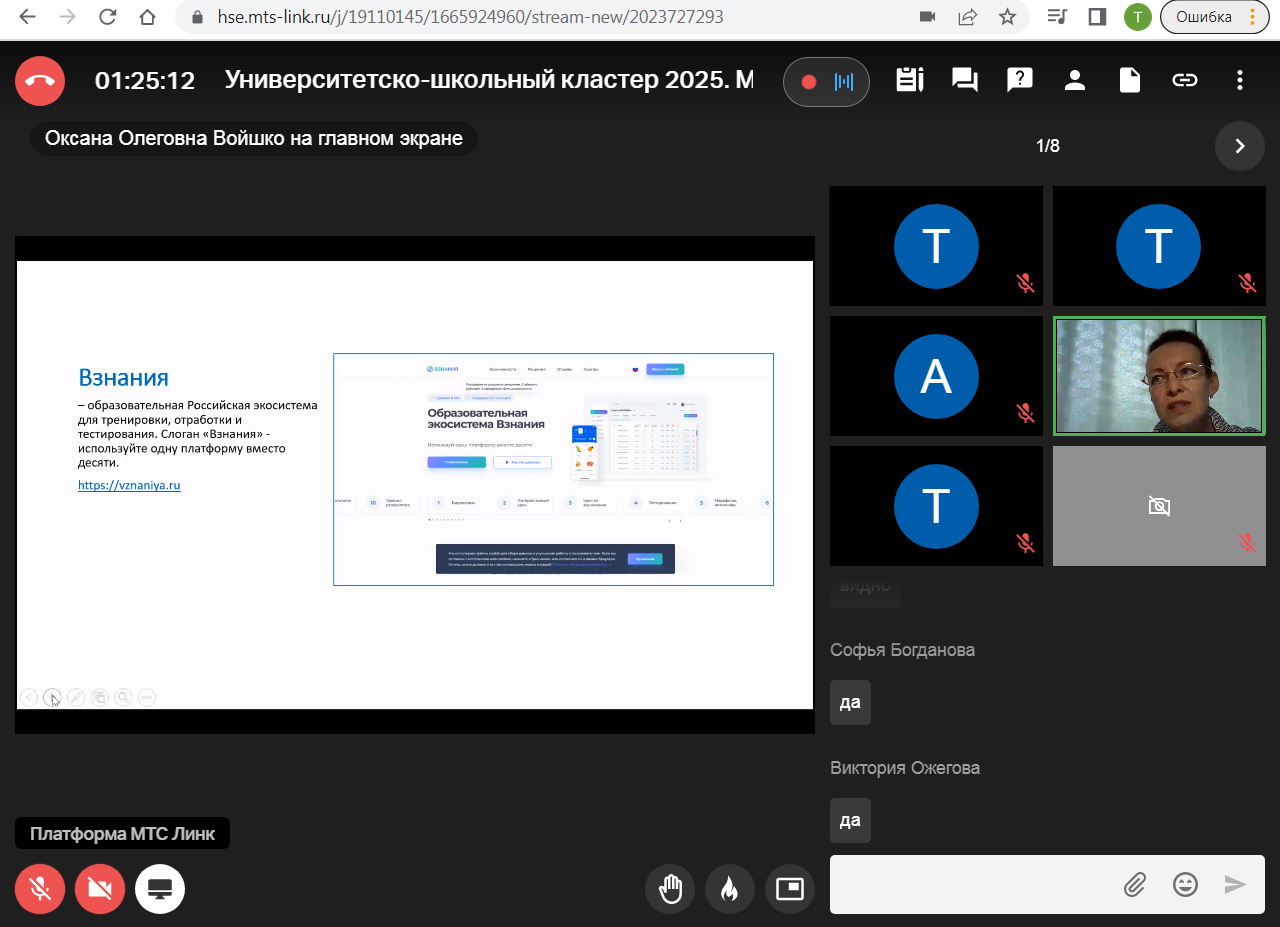Open the files document icon
The width and height of the screenshot is (1280, 927).
[x=1130, y=81]
